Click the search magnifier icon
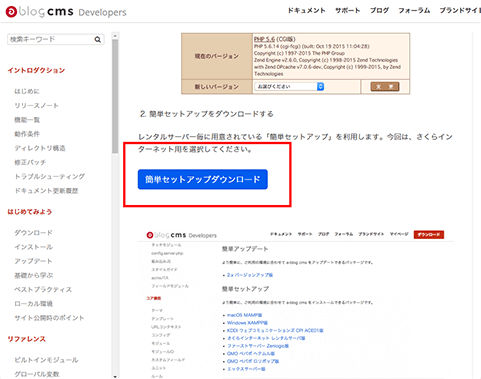The image size is (481, 379). [x=97, y=39]
